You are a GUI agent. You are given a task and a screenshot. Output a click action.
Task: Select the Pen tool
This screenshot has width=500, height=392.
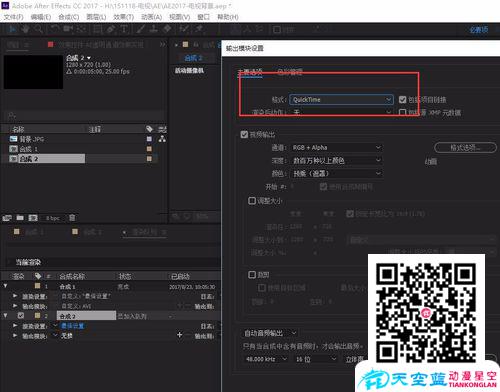pyautogui.click(x=111, y=29)
